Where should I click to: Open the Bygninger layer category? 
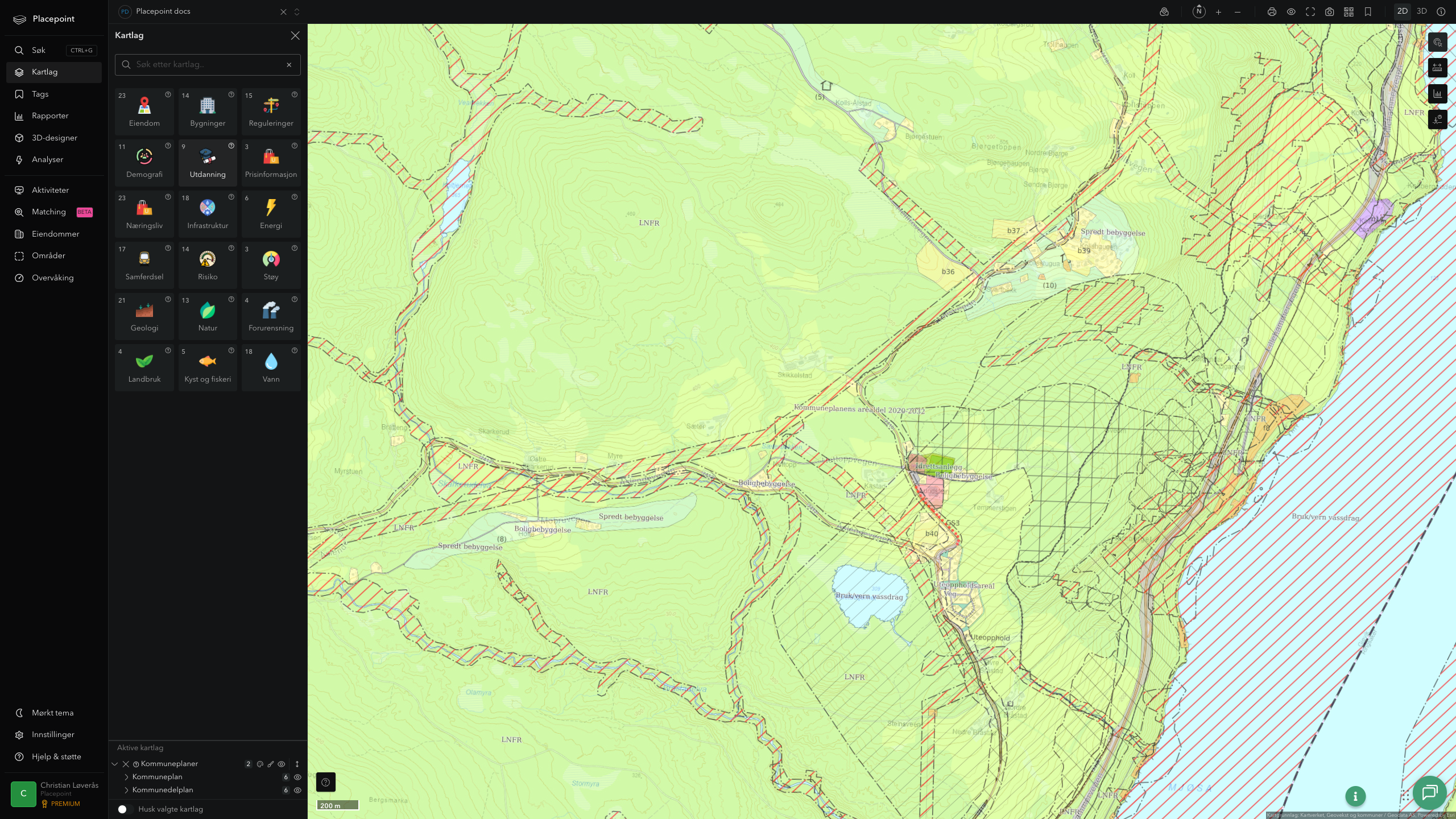(x=208, y=111)
